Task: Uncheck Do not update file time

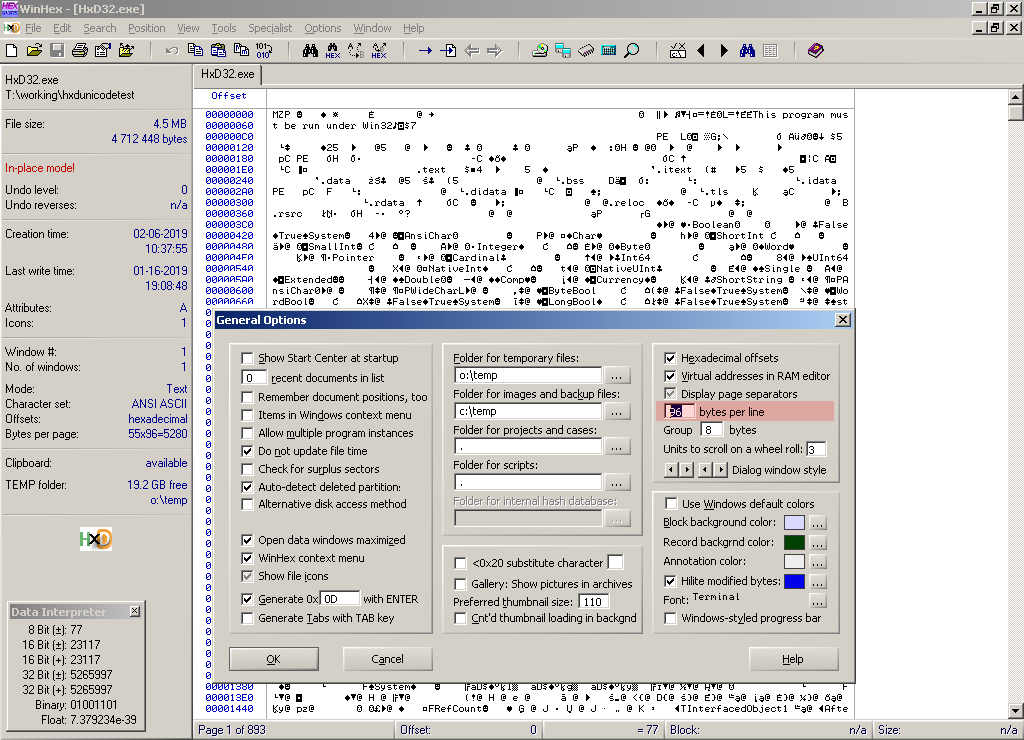Action: [x=247, y=451]
